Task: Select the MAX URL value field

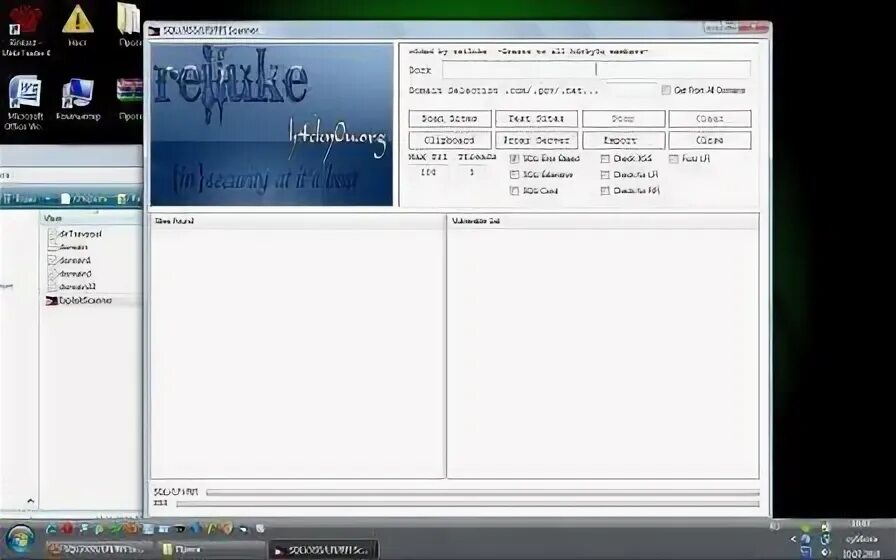Action: coord(428,172)
